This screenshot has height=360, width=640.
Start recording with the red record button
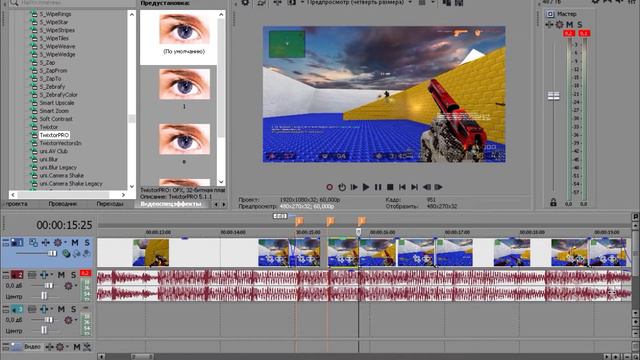click(x=329, y=187)
